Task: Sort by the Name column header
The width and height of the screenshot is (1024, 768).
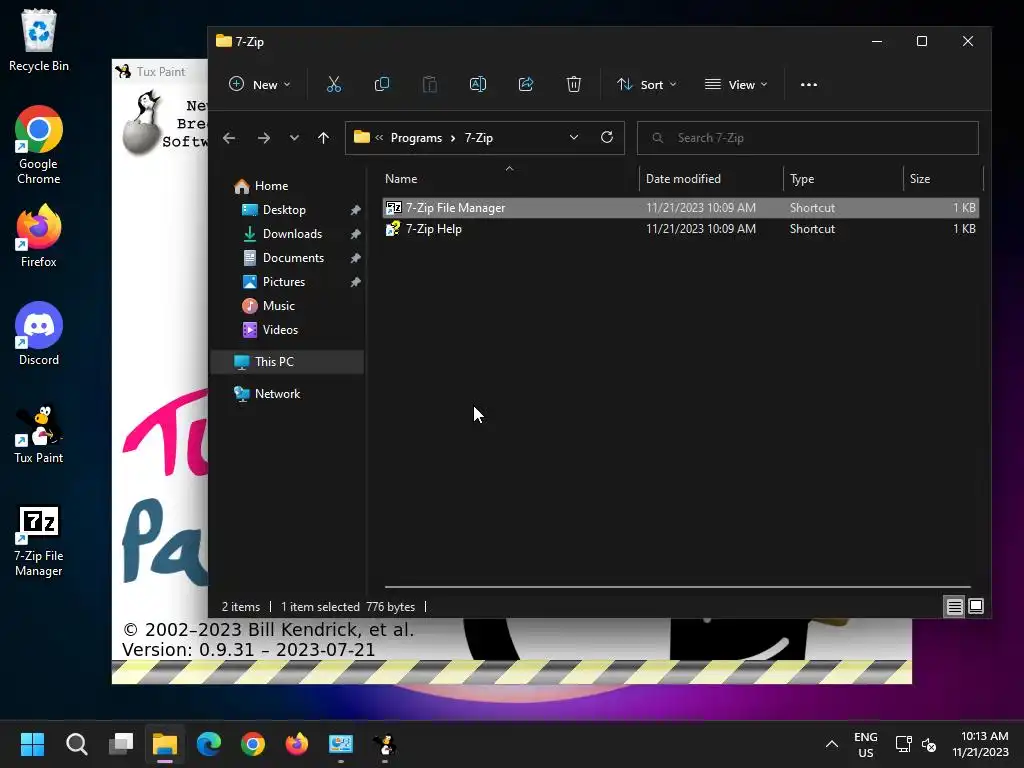Action: (509, 178)
